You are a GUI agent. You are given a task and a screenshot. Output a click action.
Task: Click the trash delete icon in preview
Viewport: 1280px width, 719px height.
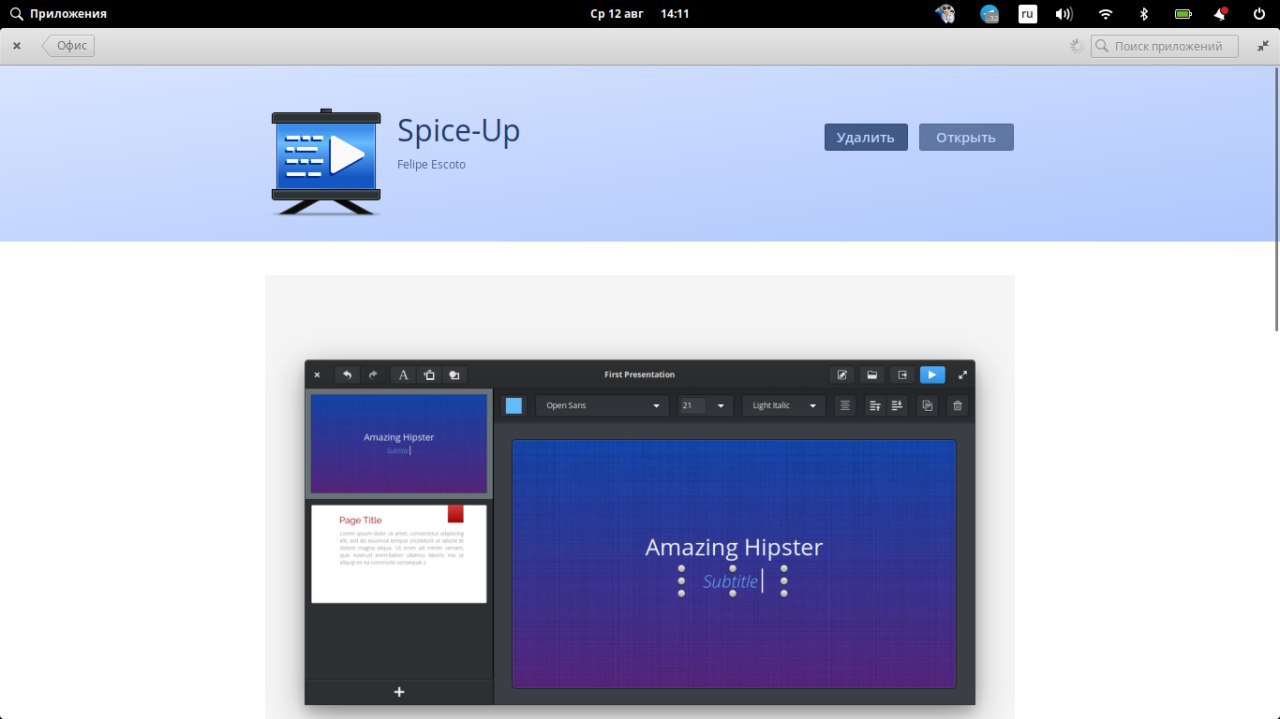(x=958, y=405)
